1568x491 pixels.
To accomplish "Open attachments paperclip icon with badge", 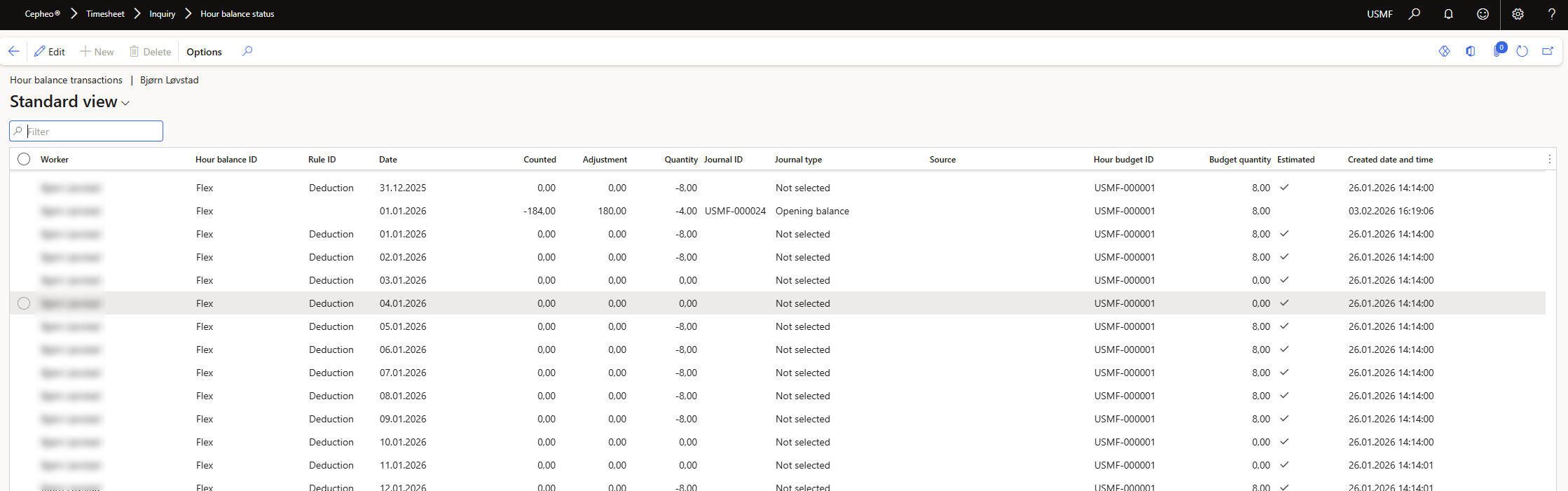I will pyautogui.click(x=1497, y=51).
